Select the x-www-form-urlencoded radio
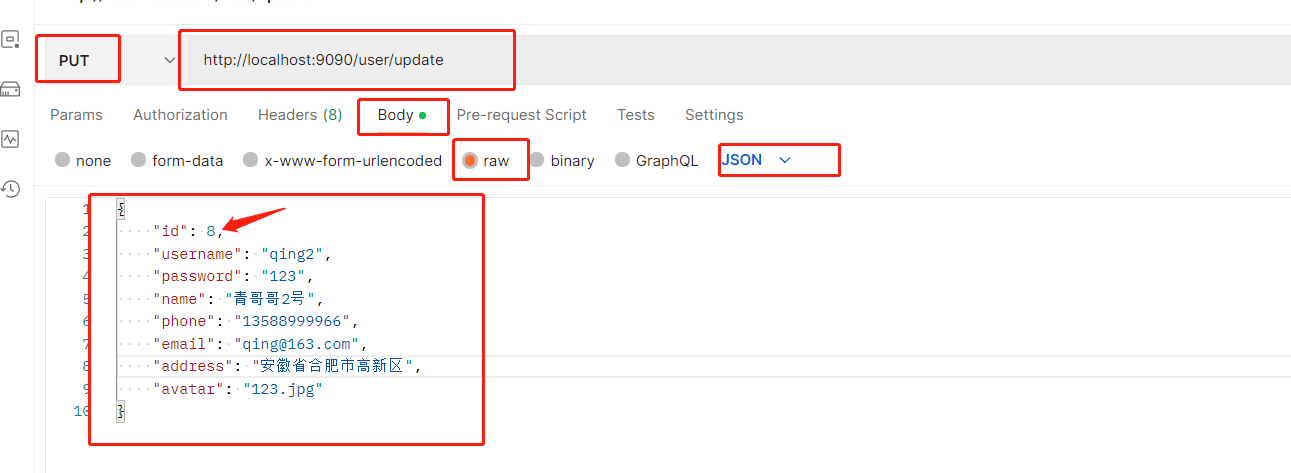 251,160
